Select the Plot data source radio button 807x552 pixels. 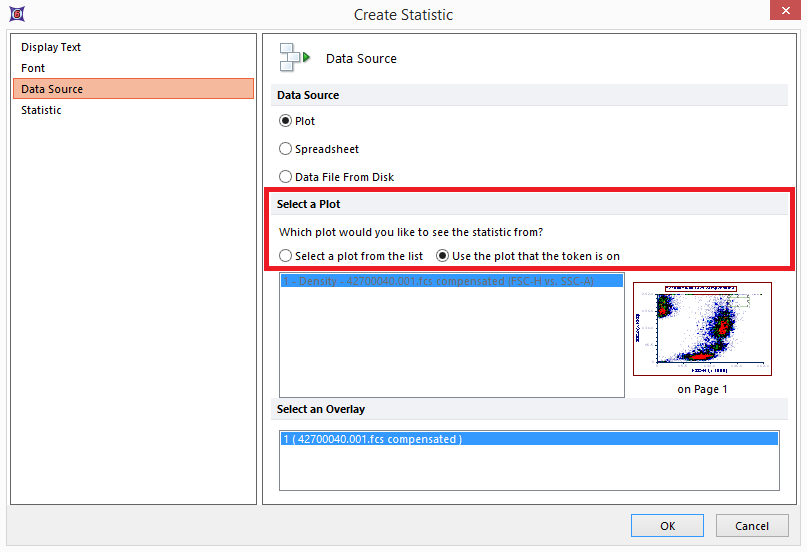pos(286,121)
